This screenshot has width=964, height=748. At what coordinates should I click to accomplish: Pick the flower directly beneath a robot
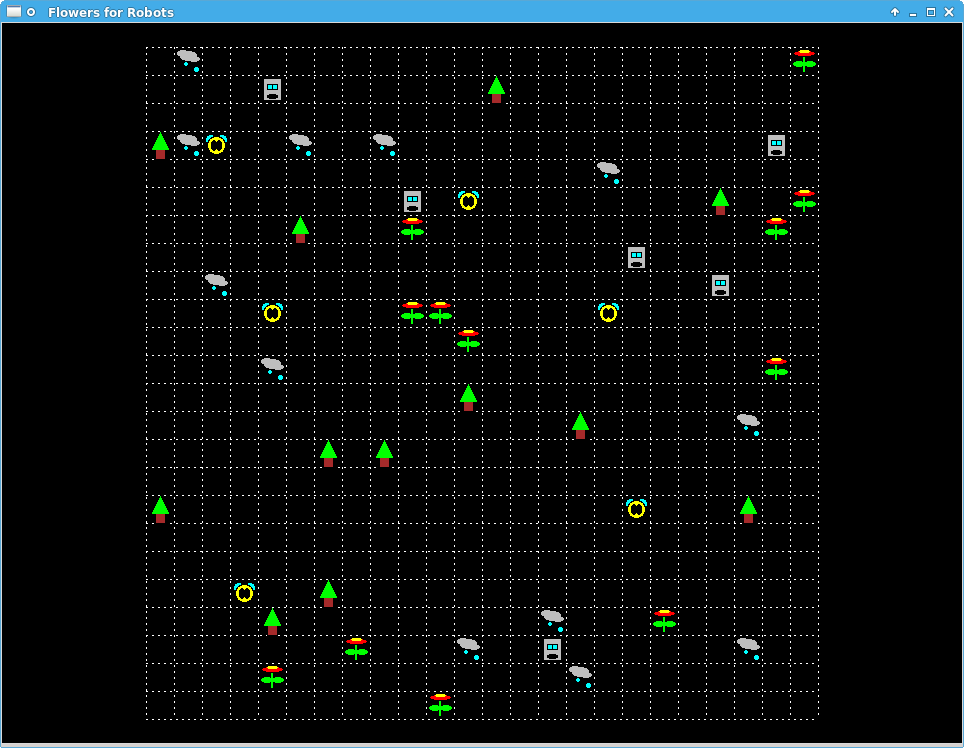(x=413, y=229)
